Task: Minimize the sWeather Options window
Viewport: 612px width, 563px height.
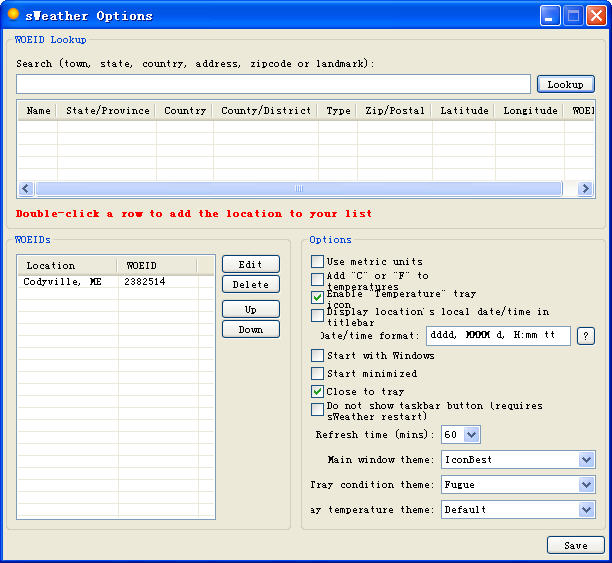Action: coord(550,16)
